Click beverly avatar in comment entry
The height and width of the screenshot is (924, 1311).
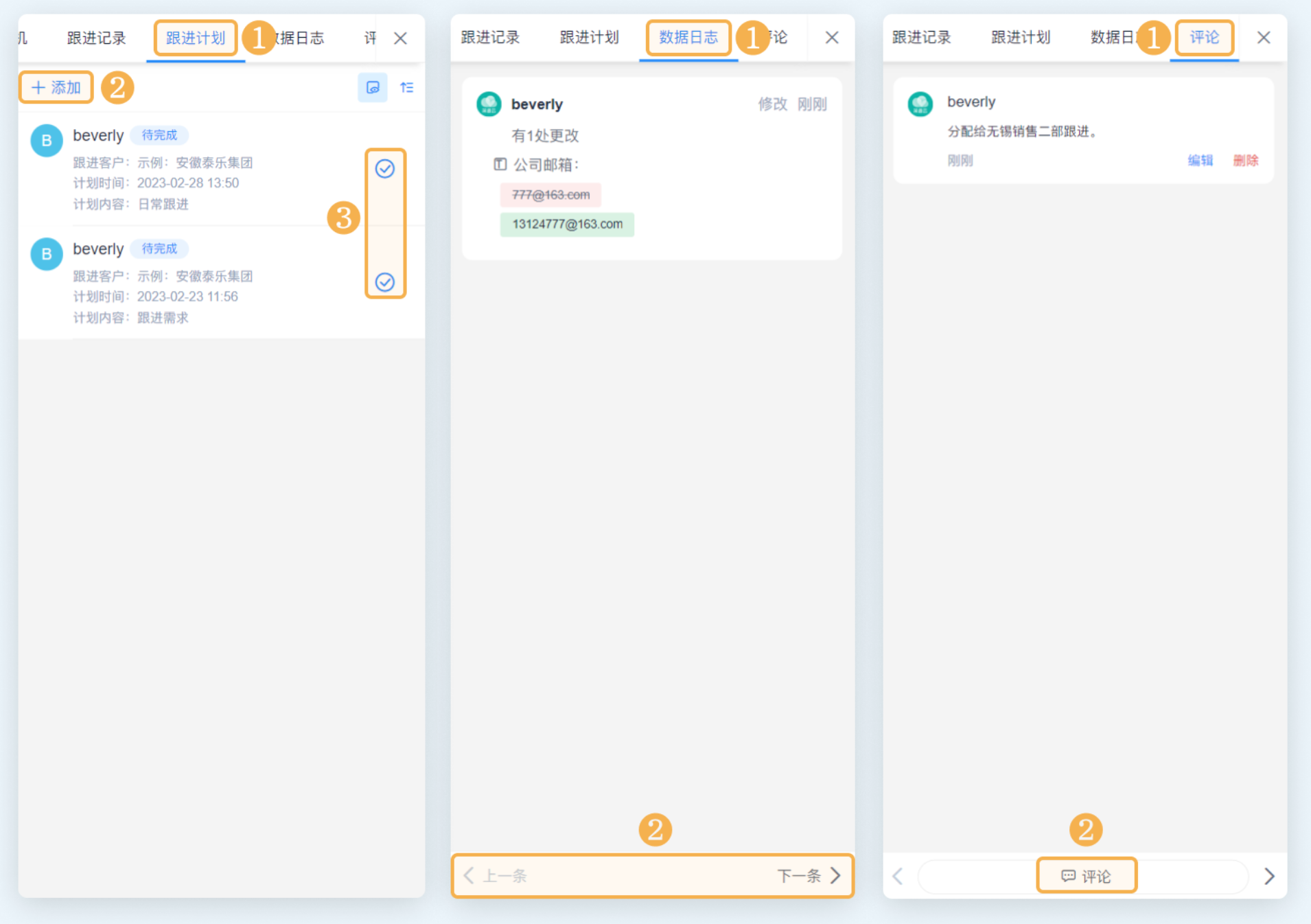click(920, 104)
